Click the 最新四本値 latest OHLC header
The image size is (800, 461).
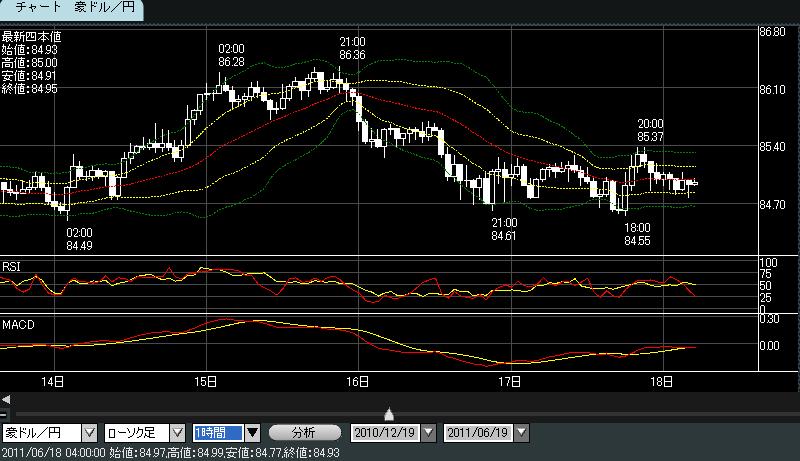(31, 37)
